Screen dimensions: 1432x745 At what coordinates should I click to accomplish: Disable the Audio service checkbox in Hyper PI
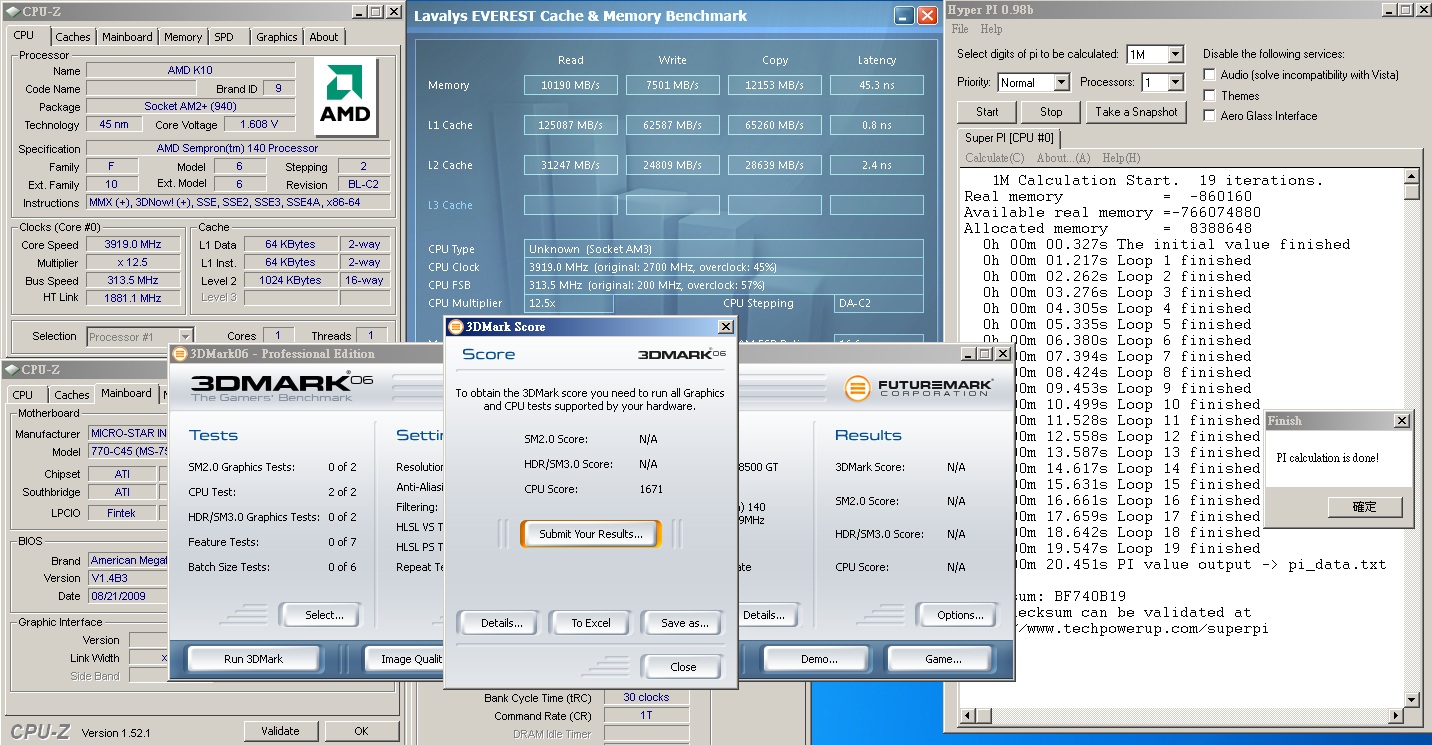click(x=1210, y=75)
